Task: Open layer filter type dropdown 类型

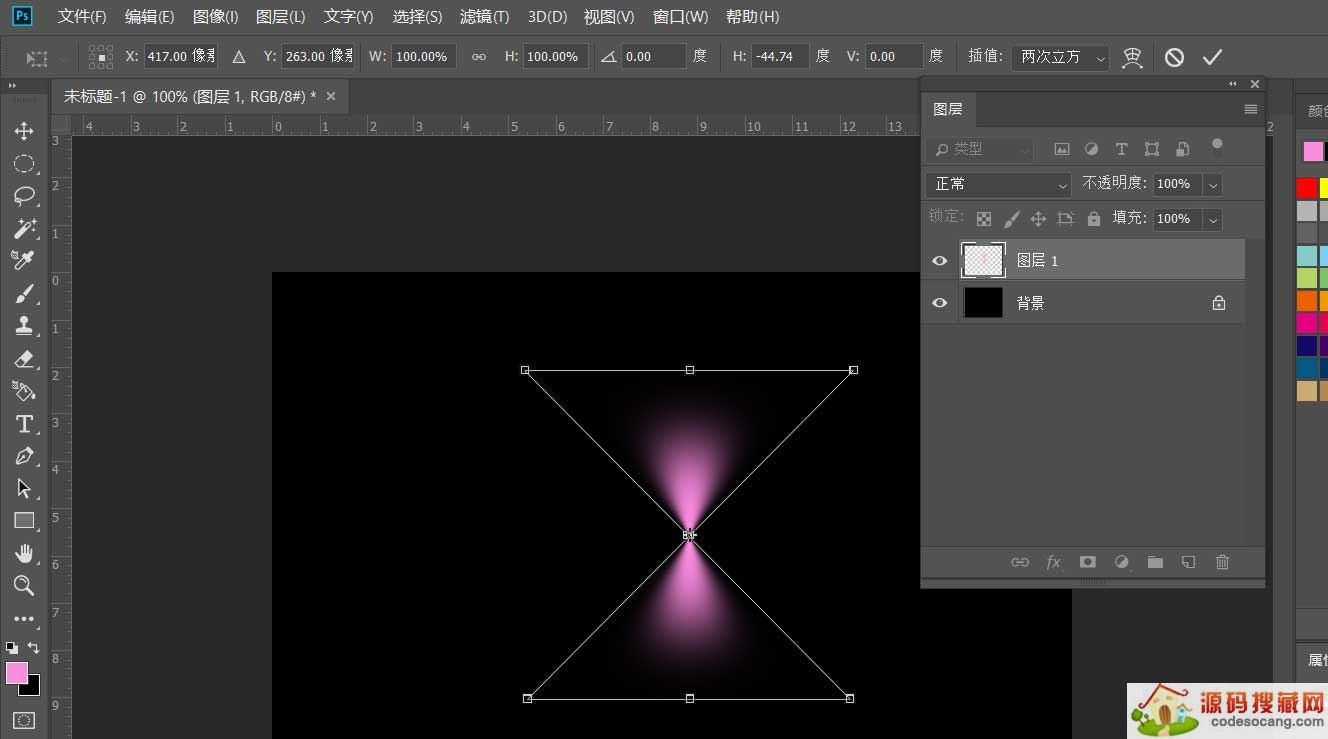Action: coord(980,149)
